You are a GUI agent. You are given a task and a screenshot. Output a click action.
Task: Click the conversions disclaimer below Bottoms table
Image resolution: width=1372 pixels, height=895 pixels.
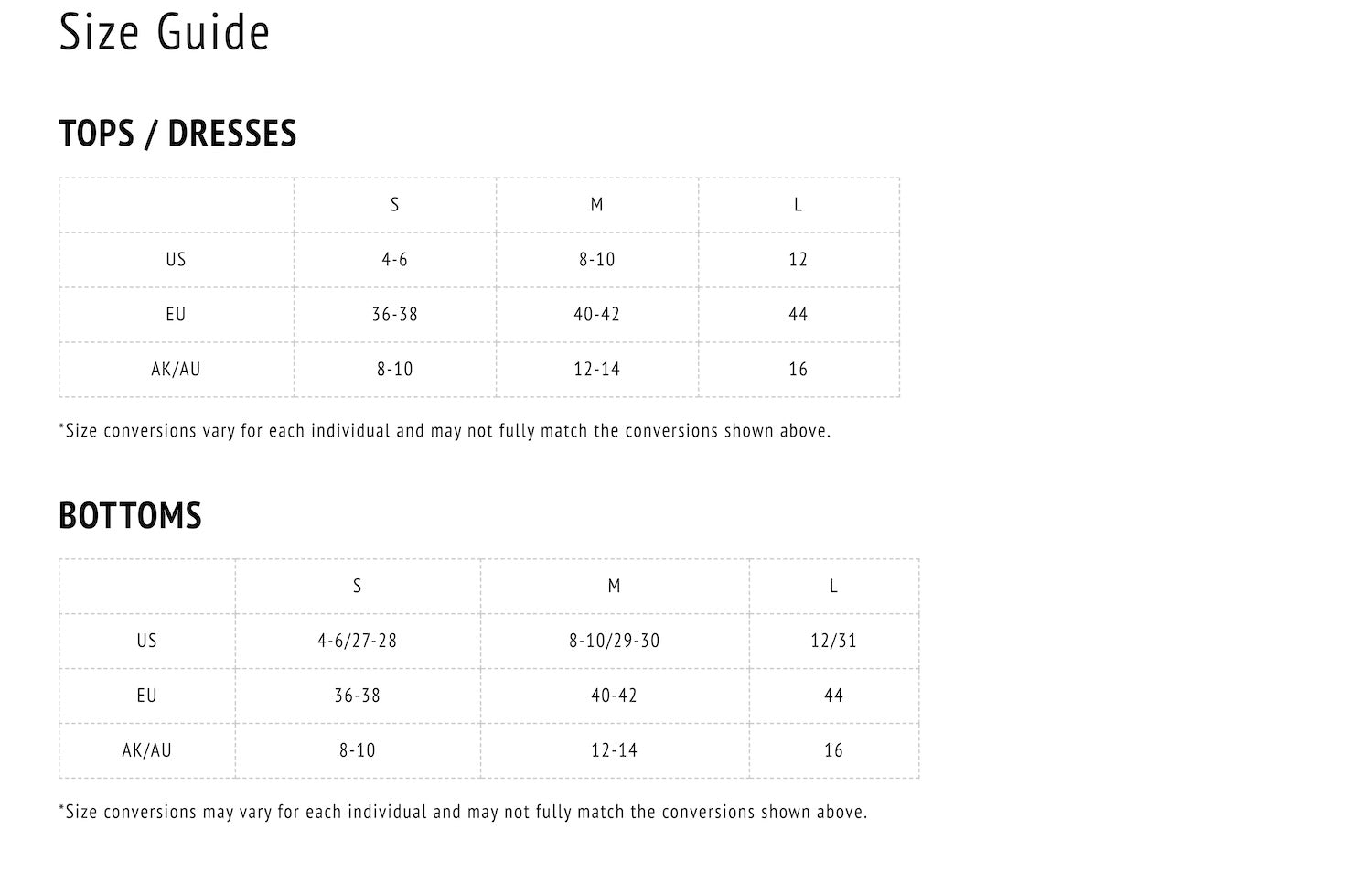pyautogui.click(x=463, y=813)
